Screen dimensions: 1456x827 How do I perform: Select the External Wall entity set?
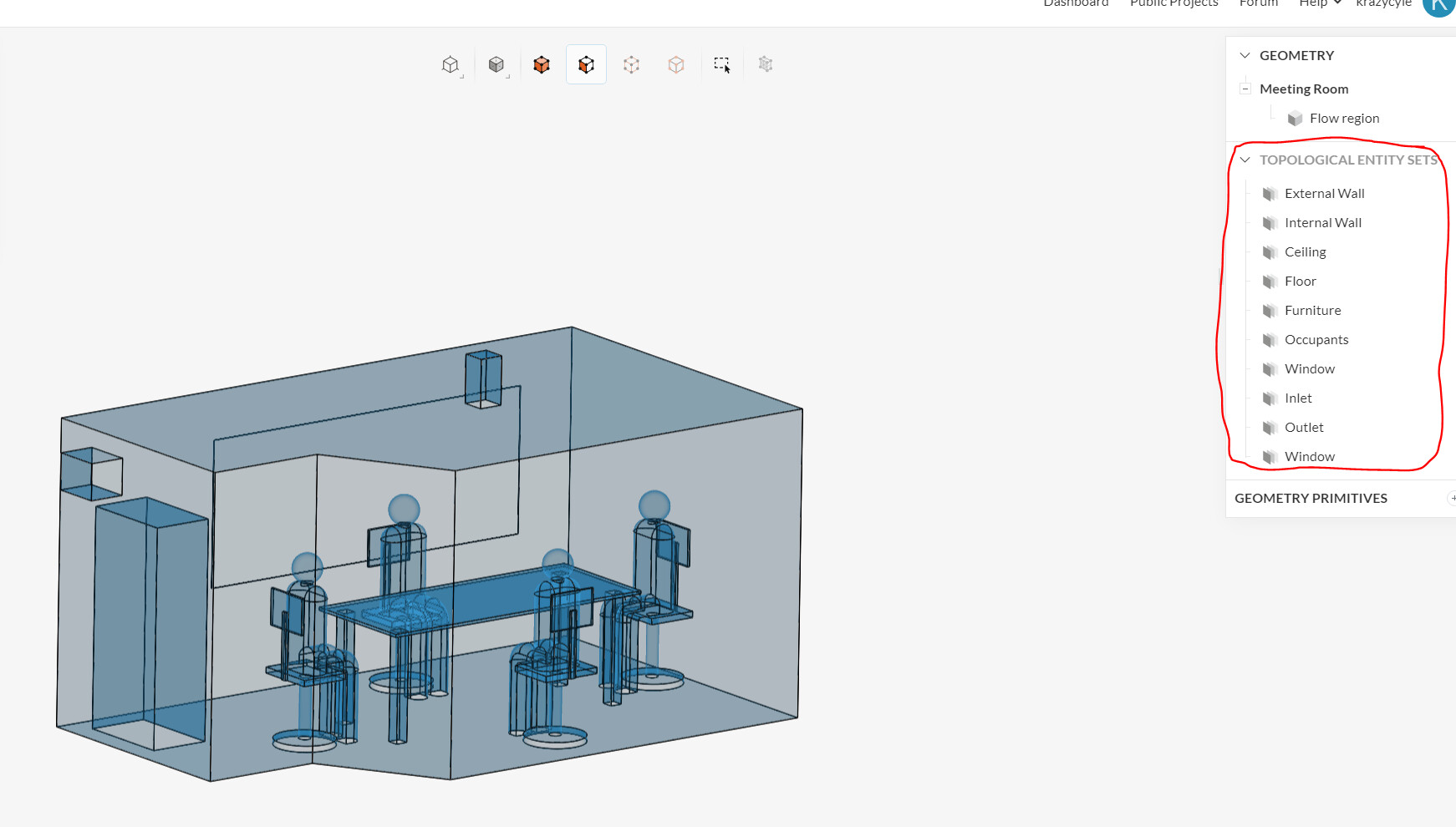coord(1324,194)
